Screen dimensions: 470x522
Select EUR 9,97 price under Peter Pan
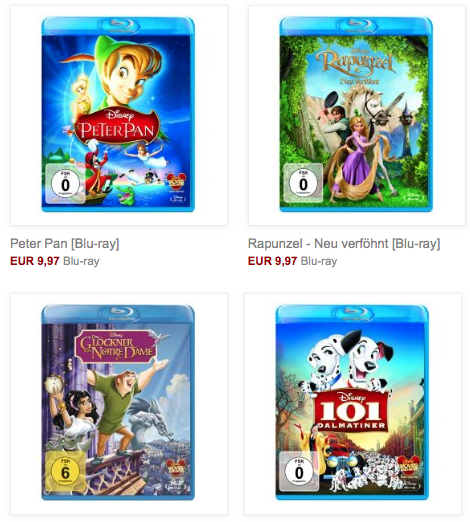coord(35,261)
